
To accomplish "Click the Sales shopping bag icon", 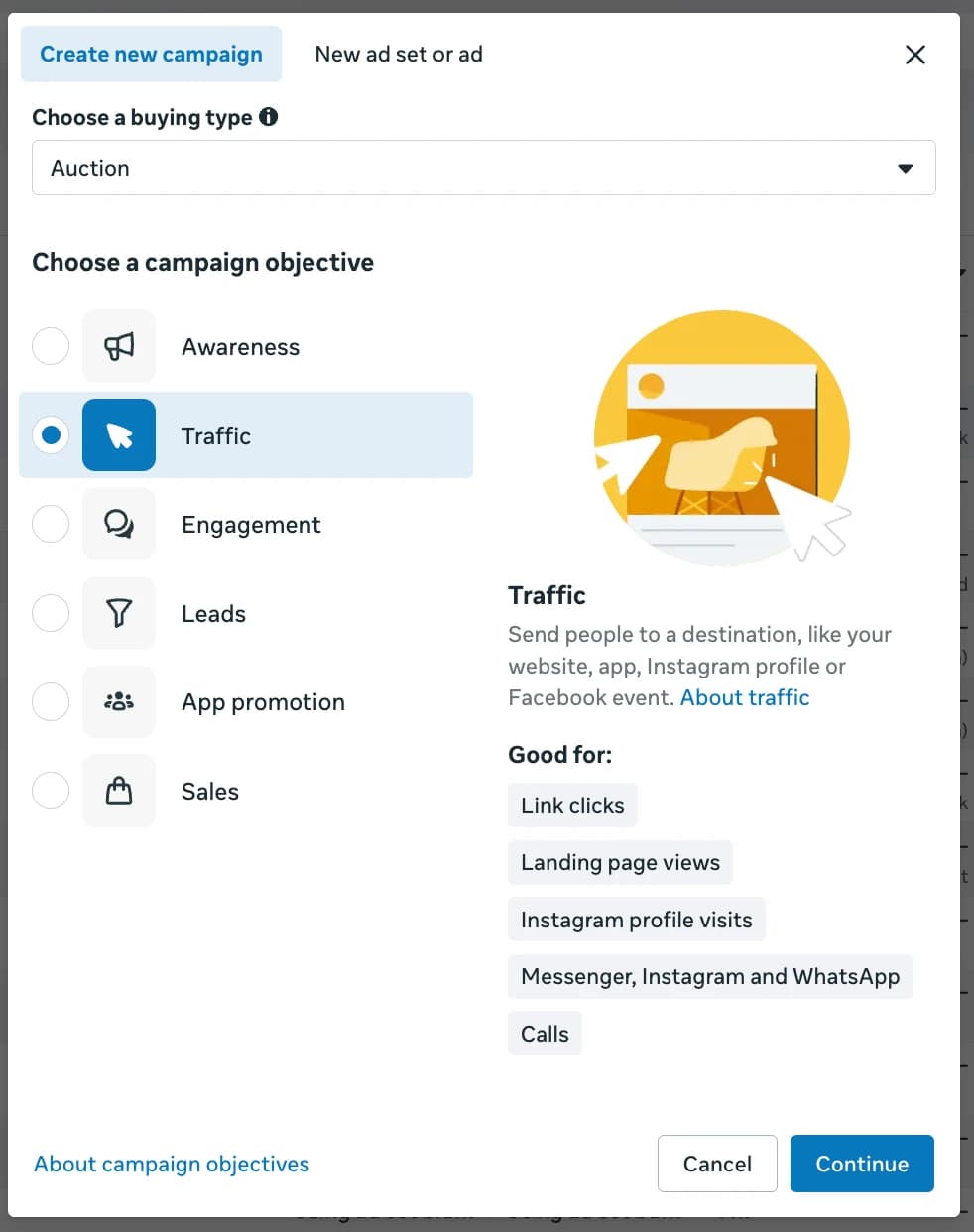I will click(119, 791).
